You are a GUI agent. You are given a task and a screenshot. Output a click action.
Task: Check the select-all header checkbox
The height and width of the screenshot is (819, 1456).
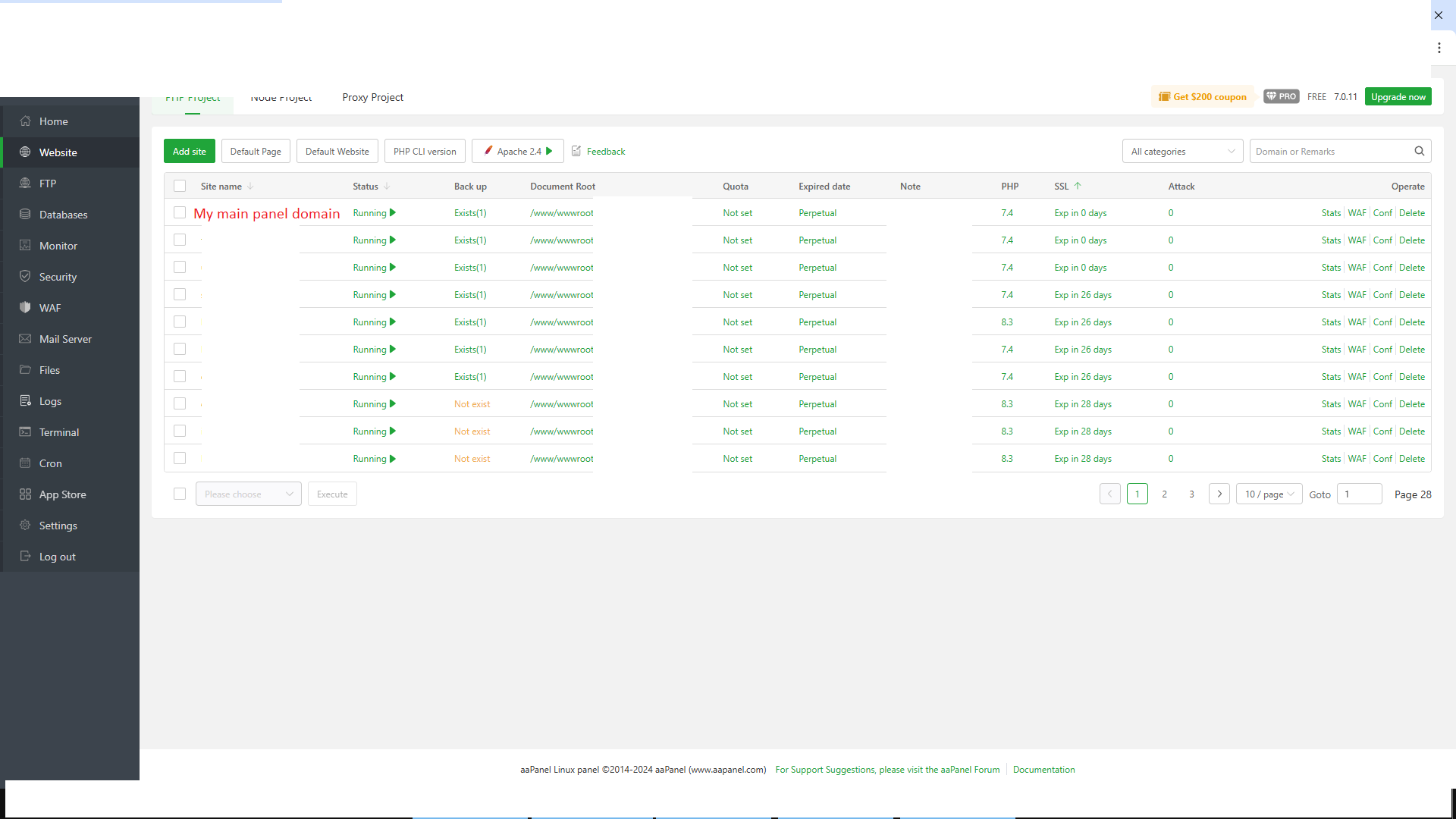click(x=180, y=186)
